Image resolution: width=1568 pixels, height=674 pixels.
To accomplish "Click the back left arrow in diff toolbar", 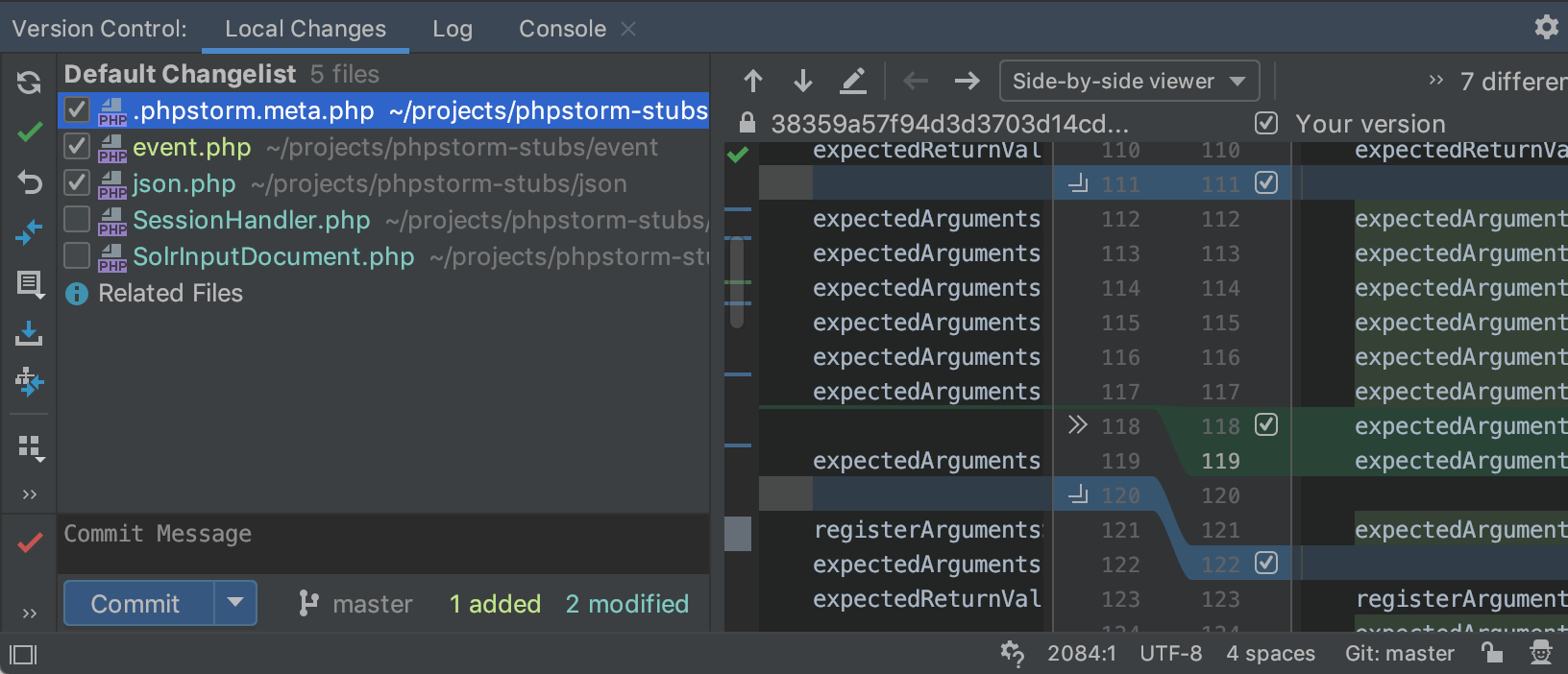I will coord(916,82).
